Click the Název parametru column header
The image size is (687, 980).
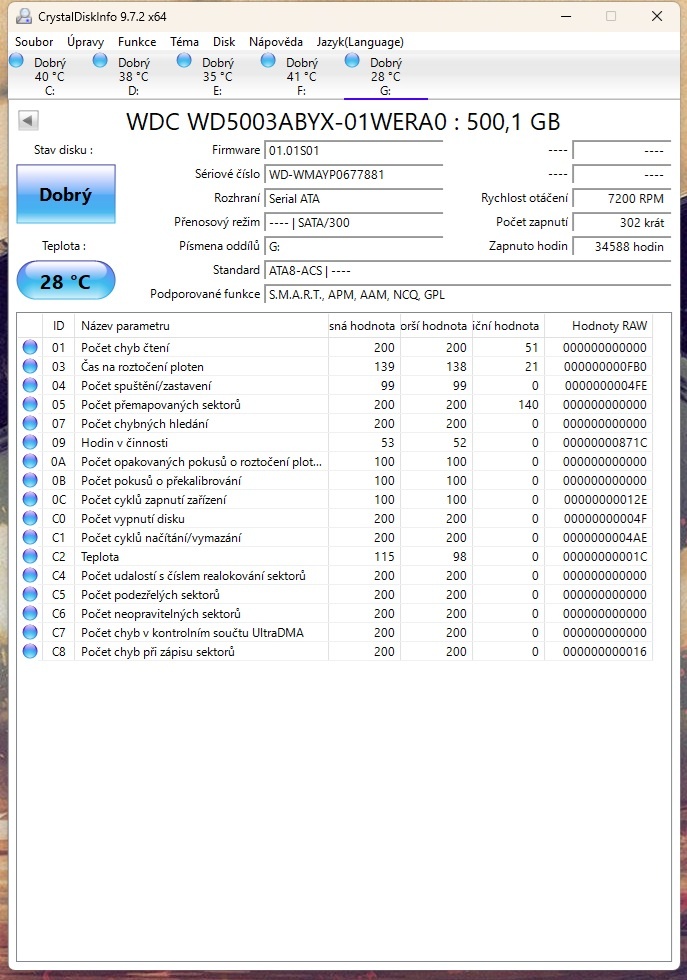tap(201, 326)
